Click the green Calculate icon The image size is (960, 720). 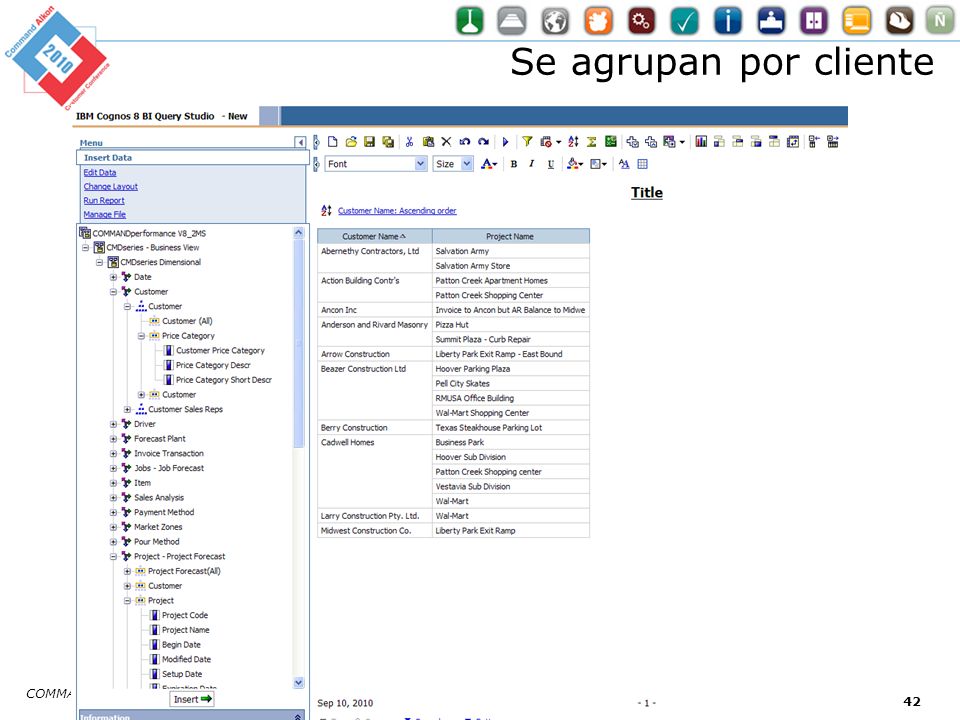coord(610,141)
